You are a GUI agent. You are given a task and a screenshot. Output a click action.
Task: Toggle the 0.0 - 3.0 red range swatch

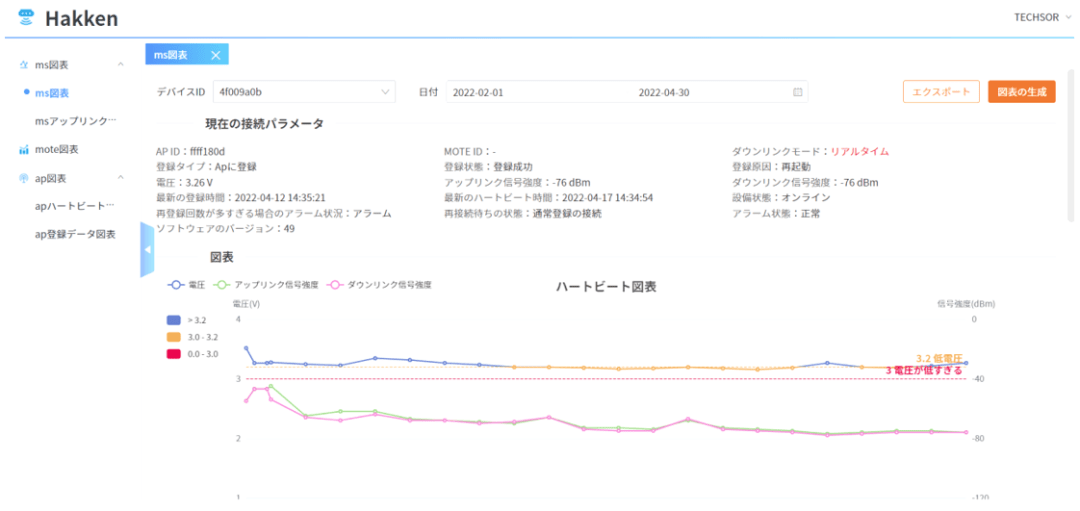click(174, 354)
